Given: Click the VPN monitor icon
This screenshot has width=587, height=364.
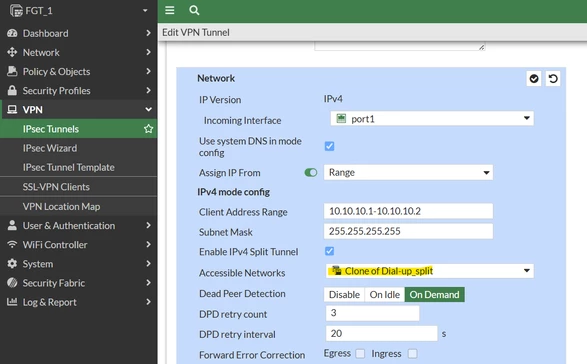Looking at the screenshot, I should click(12, 109).
